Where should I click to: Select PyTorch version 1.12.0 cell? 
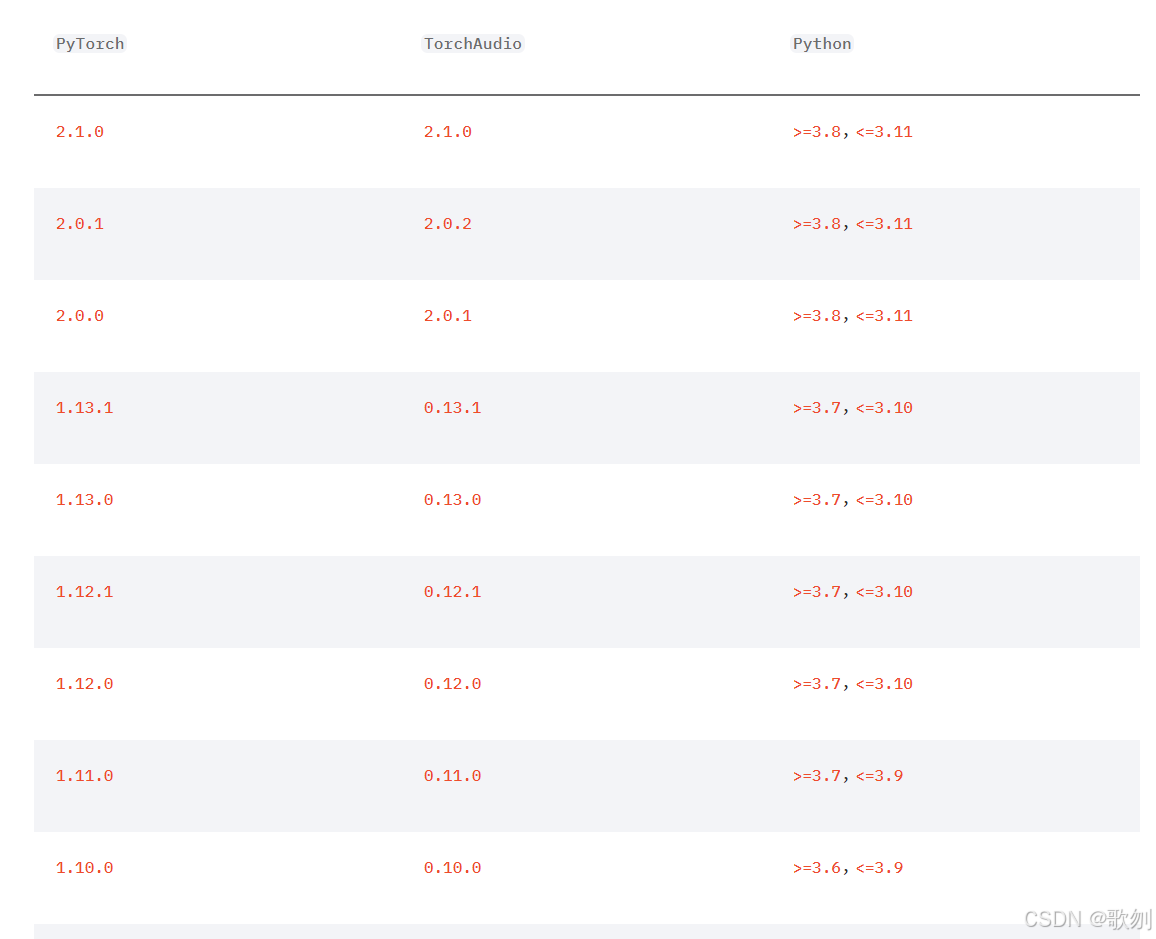tap(85, 685)
